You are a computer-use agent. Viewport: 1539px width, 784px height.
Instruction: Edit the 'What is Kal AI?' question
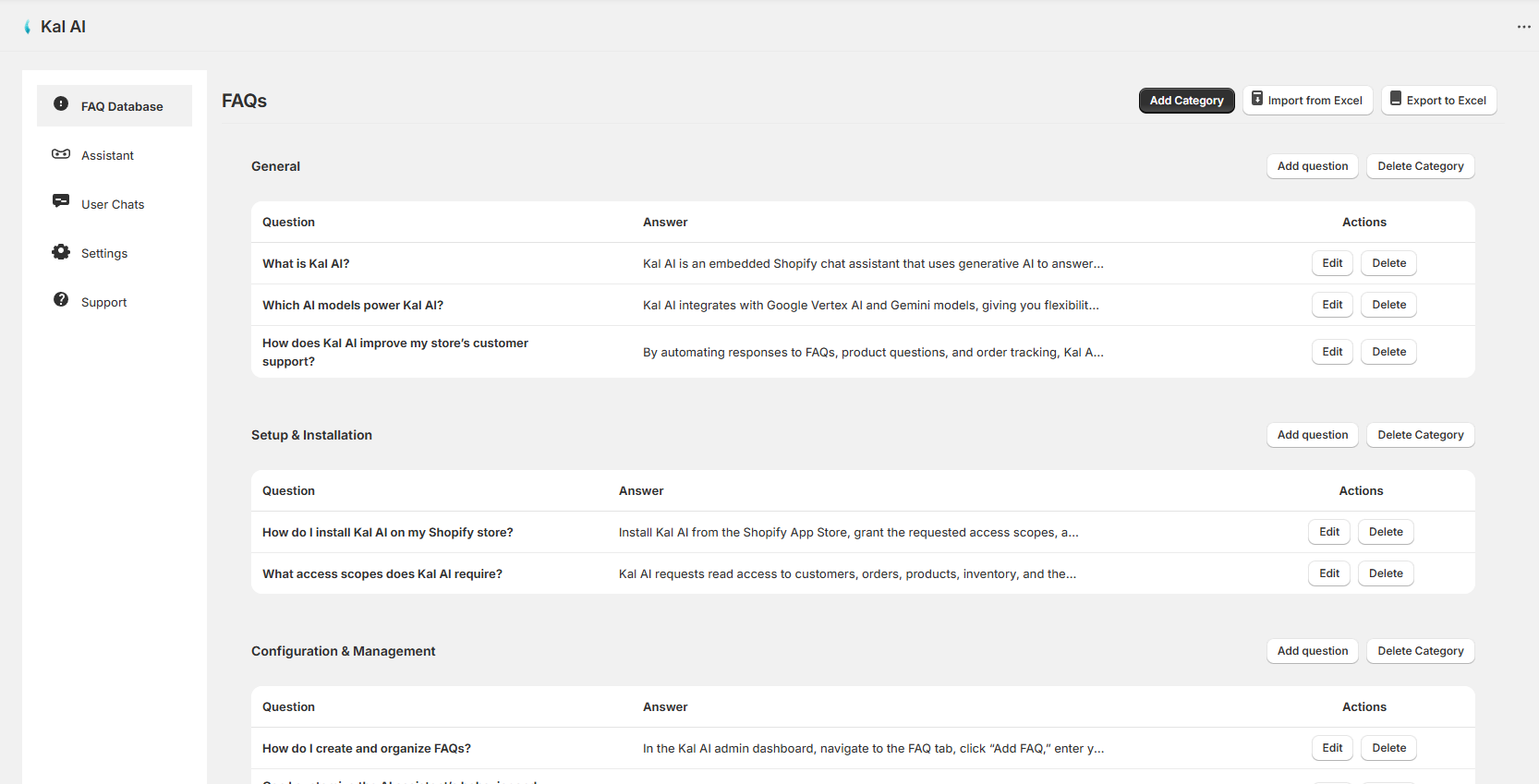pyautogui.click(x=1332, y=263)
